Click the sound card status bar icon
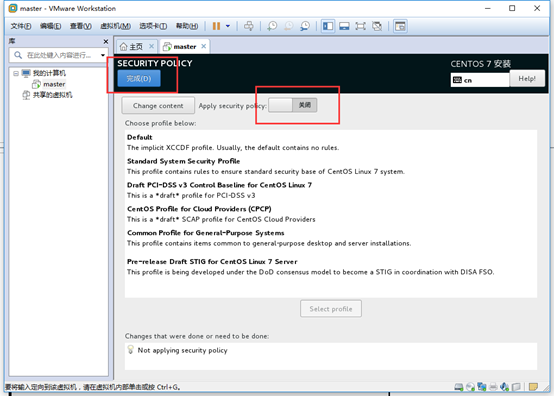Screen dimensions: 554x396 coord(505,387)
